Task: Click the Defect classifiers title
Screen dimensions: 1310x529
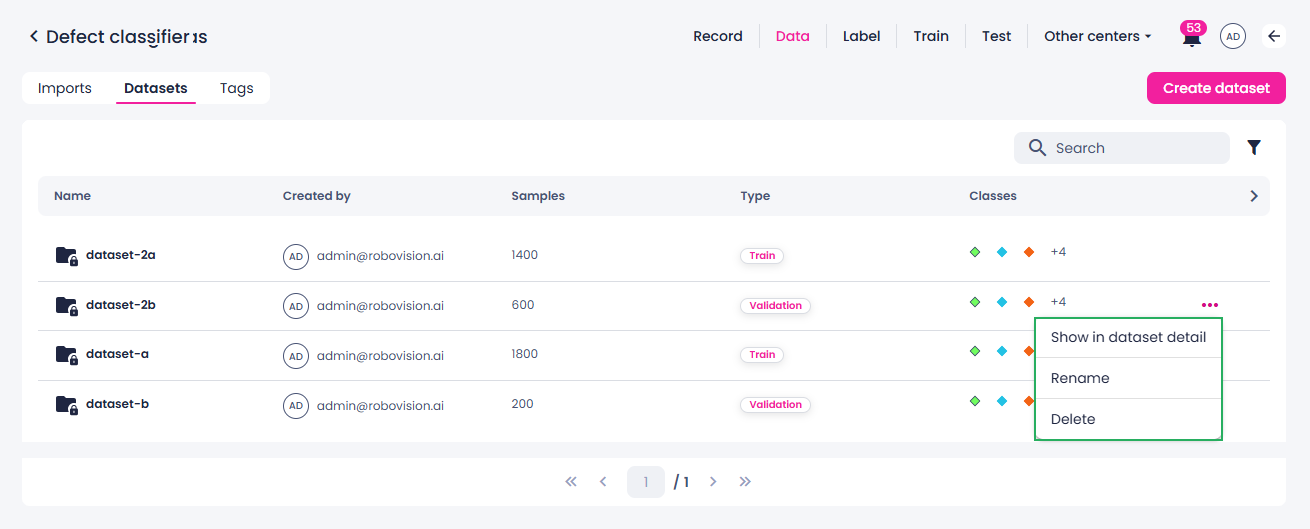Action: (x=127, y=37)
